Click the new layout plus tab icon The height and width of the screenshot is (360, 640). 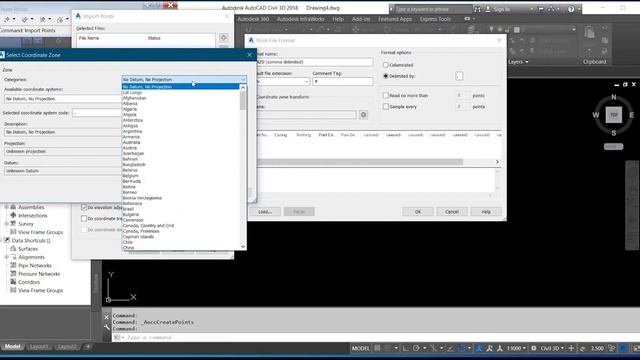coord(88,347)
